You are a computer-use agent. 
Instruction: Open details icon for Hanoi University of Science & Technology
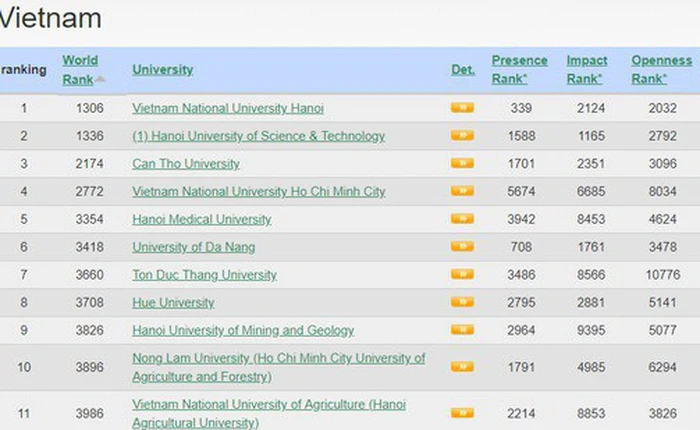462,135
